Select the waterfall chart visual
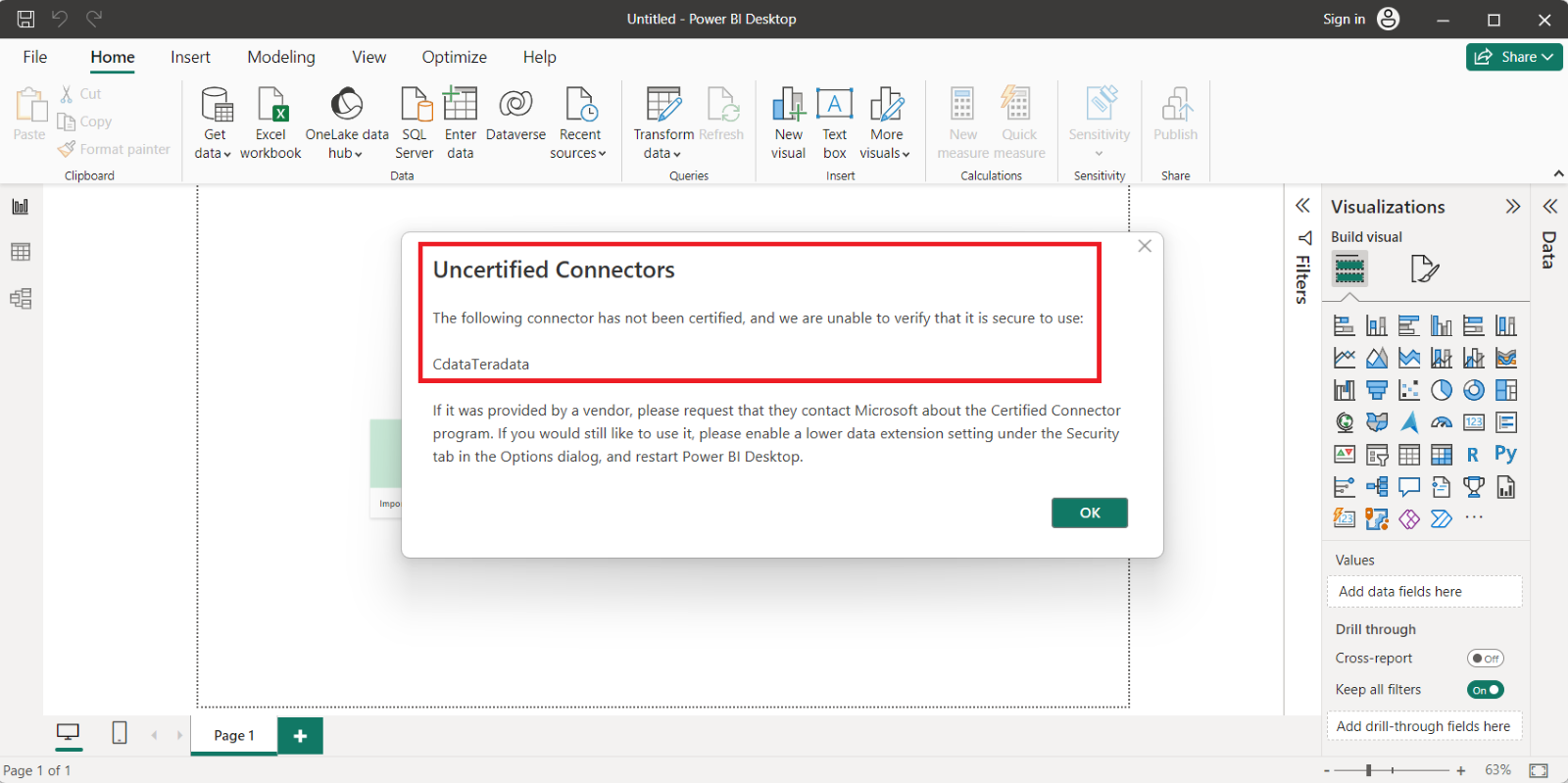Screen dimensions: 1568x783 pyautogui.click(x=1345, y=390)
